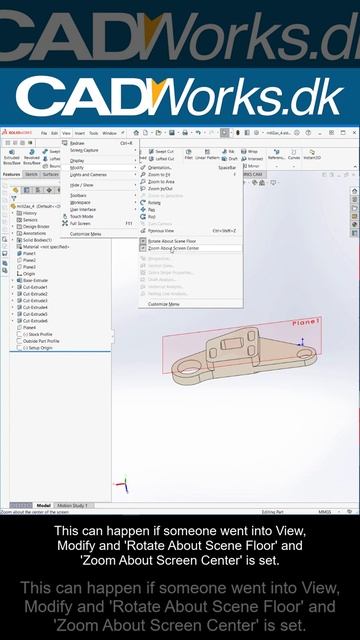Open the Lights and Cameras submenu
This screenshot has height=640, width=360.
tap(100, 175)
